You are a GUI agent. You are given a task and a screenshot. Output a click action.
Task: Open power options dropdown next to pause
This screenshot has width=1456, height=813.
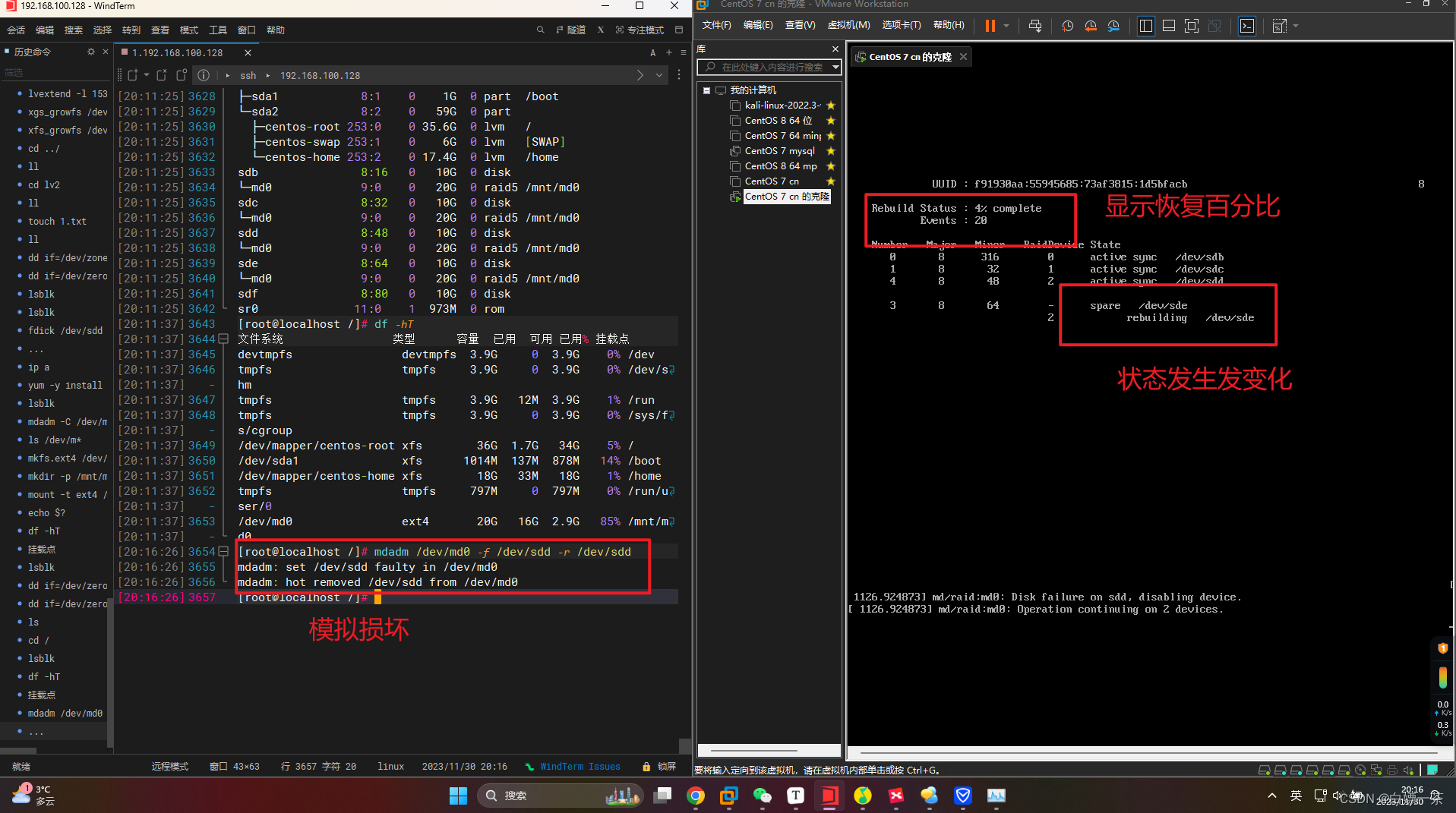pyautogui.click(x=1006, y=26)
